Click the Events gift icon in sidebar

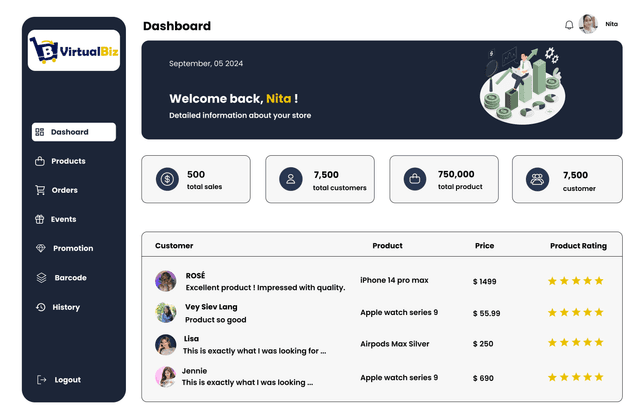(40, 219)
